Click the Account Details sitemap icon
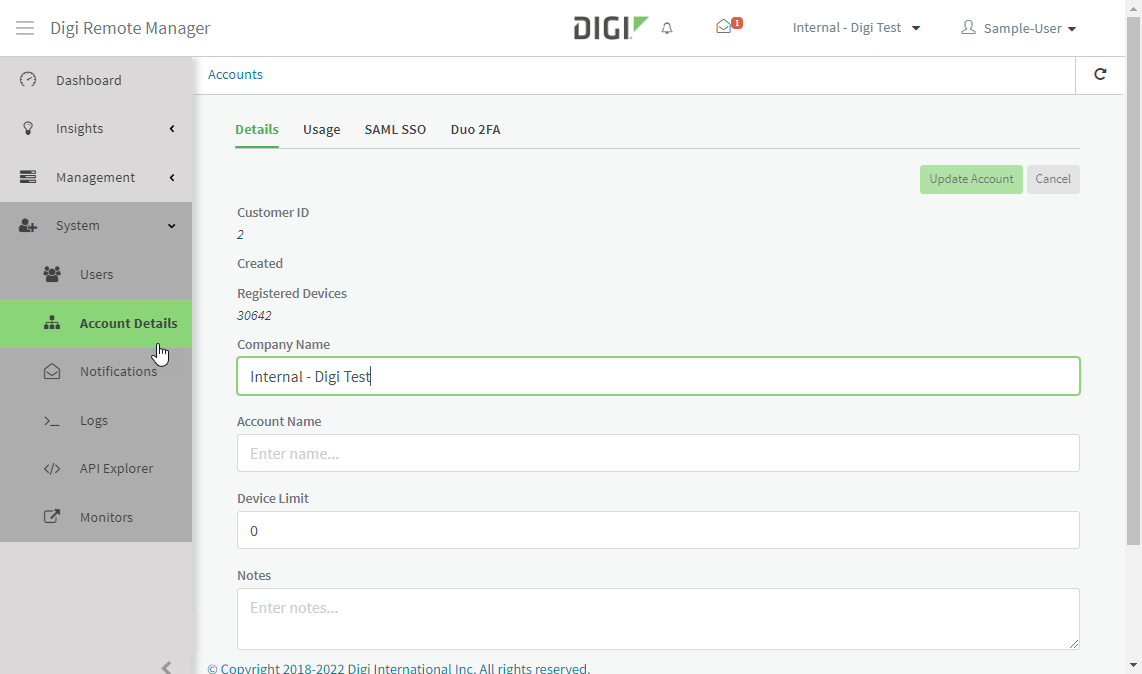 click(x=52, y=323)
